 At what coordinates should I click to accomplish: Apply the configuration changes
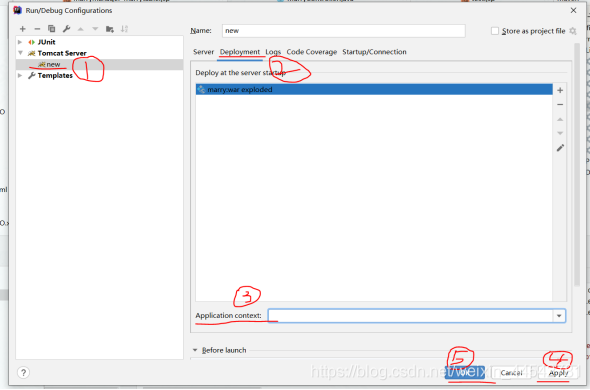(558, 373)
